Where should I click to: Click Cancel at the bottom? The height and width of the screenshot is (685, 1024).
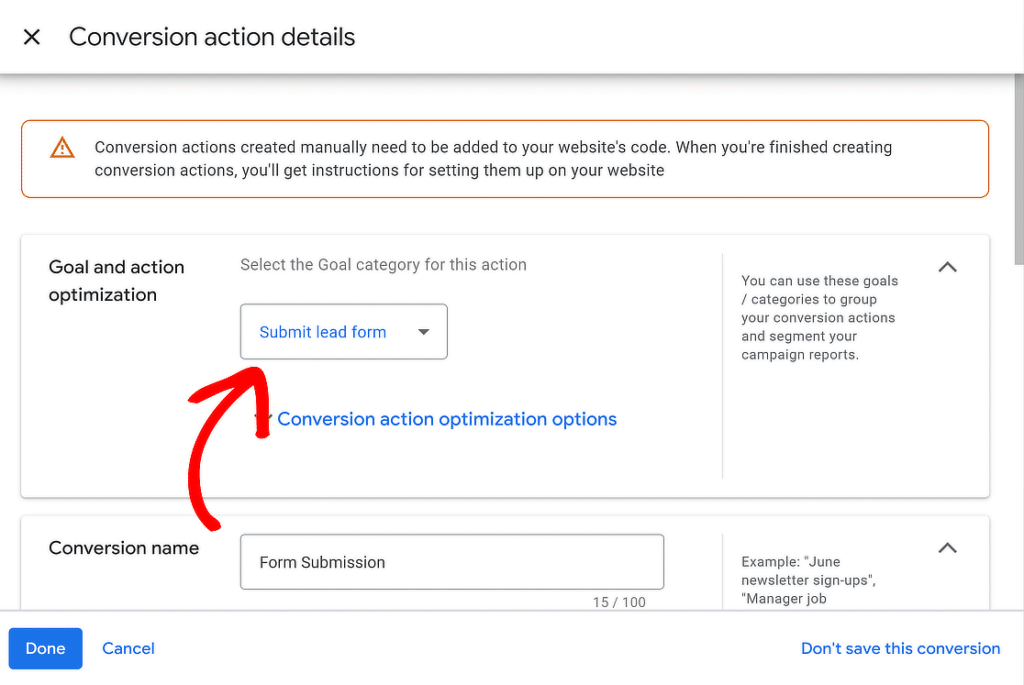click(x=128, y=648)
